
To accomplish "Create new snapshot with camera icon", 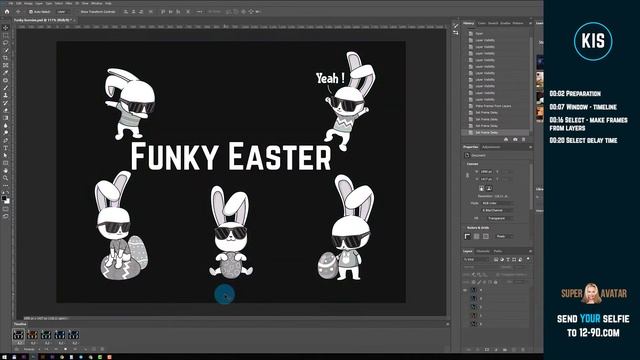I will (x=515, y=140).
